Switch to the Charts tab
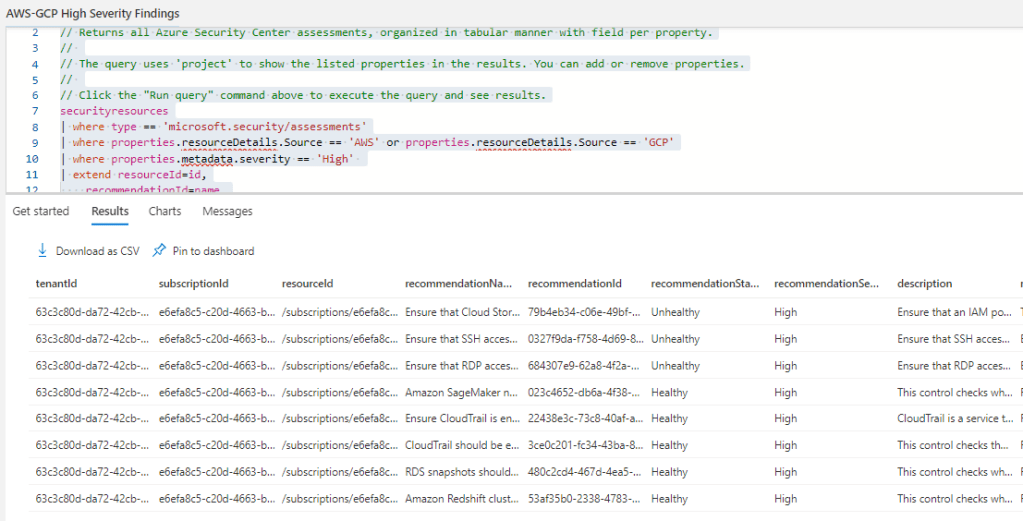This screenshot has width=1023, height=521. click(x=165, y=211)
